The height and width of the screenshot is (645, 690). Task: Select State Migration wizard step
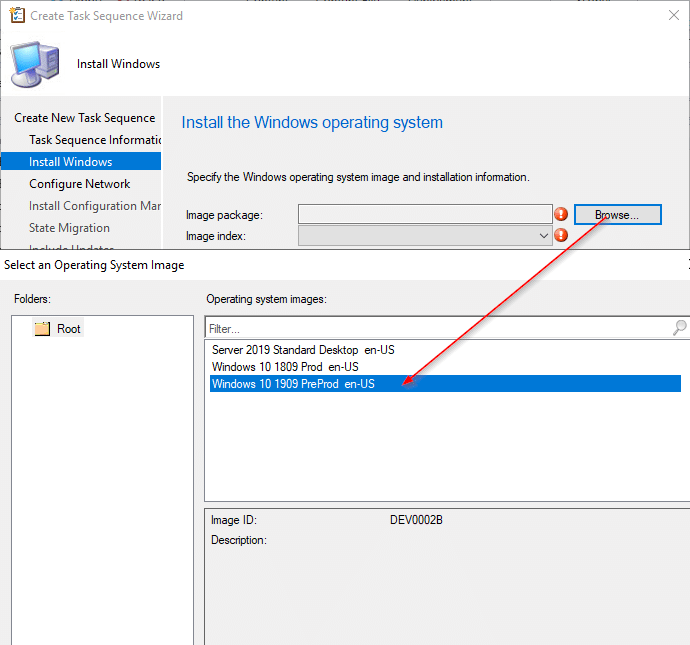pyautogui.click(x=70, y=228)
